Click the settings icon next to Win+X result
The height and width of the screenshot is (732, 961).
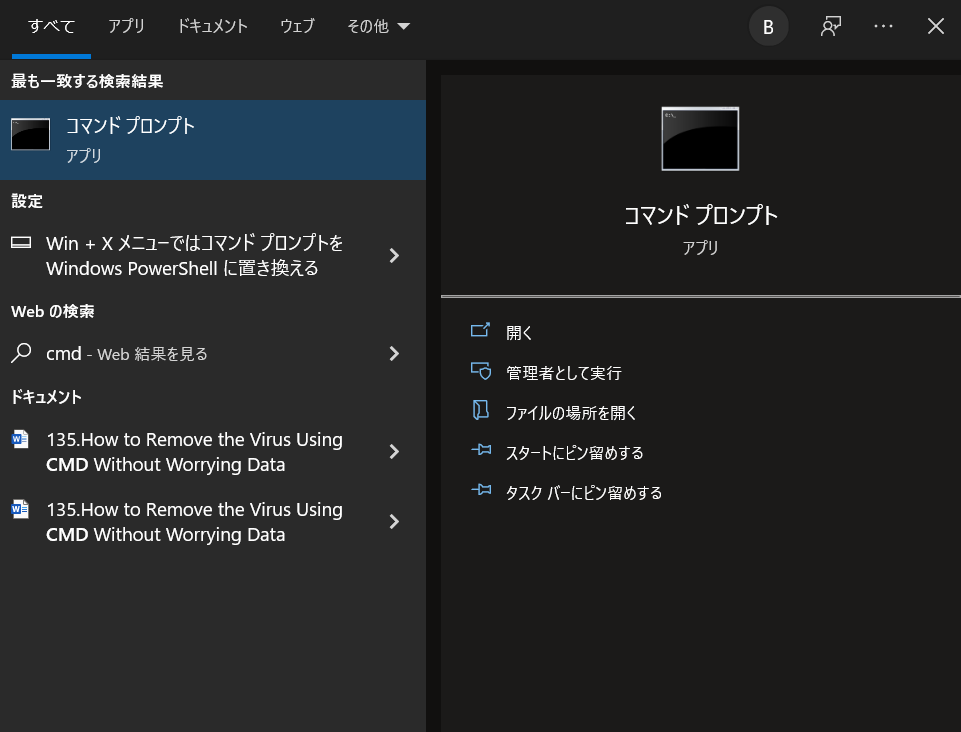point(22,243)
